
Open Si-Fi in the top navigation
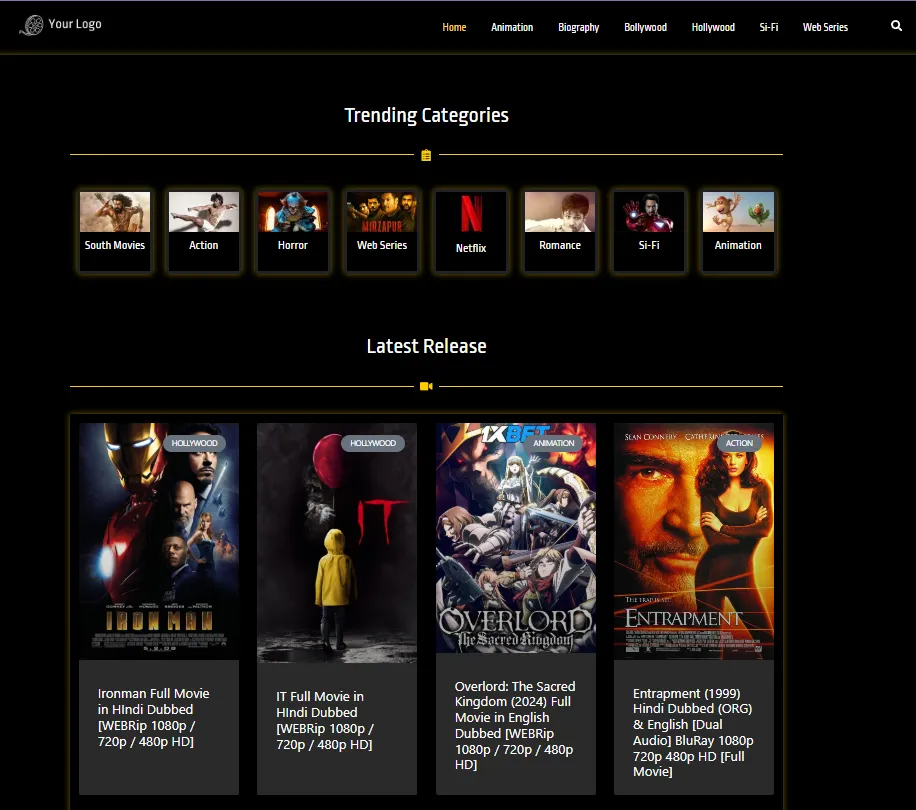768,27
